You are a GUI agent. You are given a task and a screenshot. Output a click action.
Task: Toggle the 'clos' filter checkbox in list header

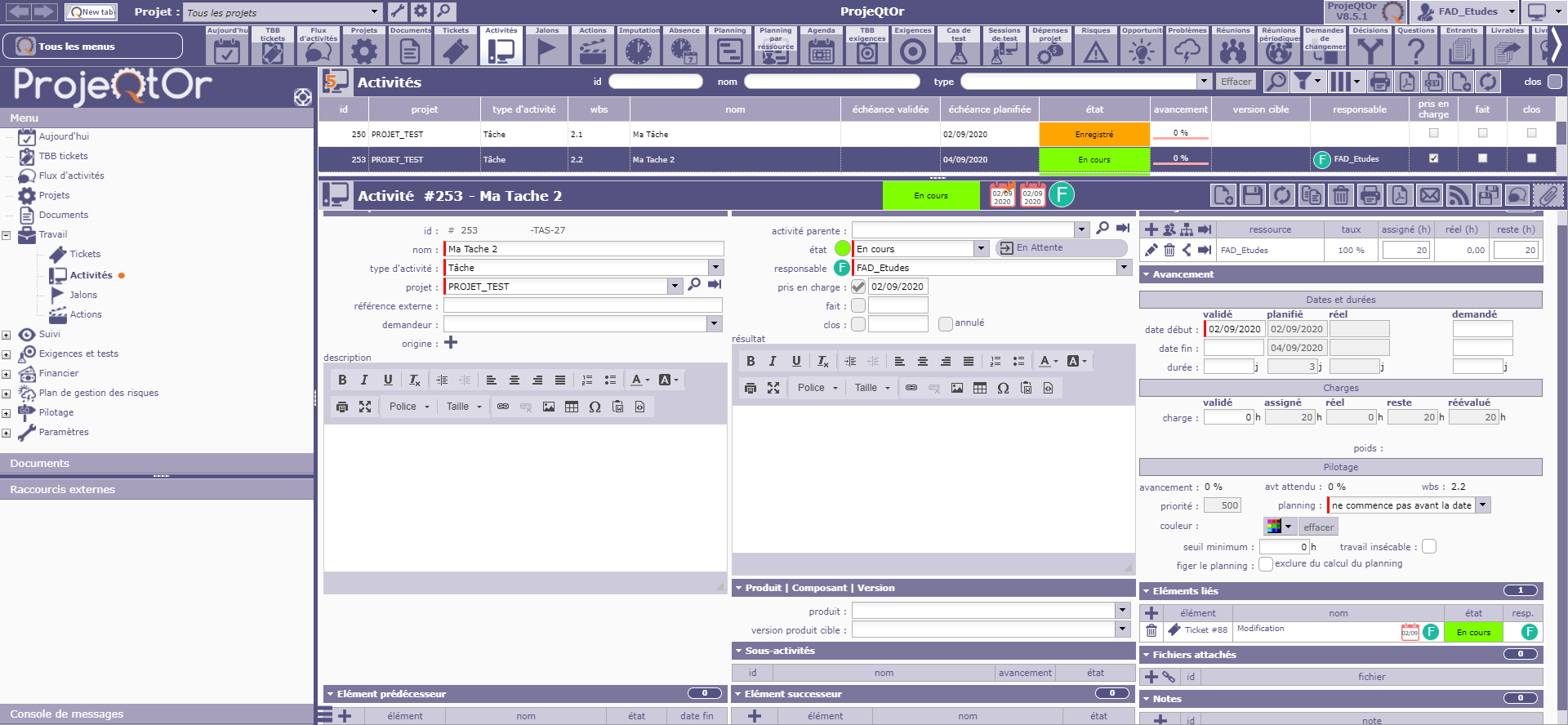1555,82
